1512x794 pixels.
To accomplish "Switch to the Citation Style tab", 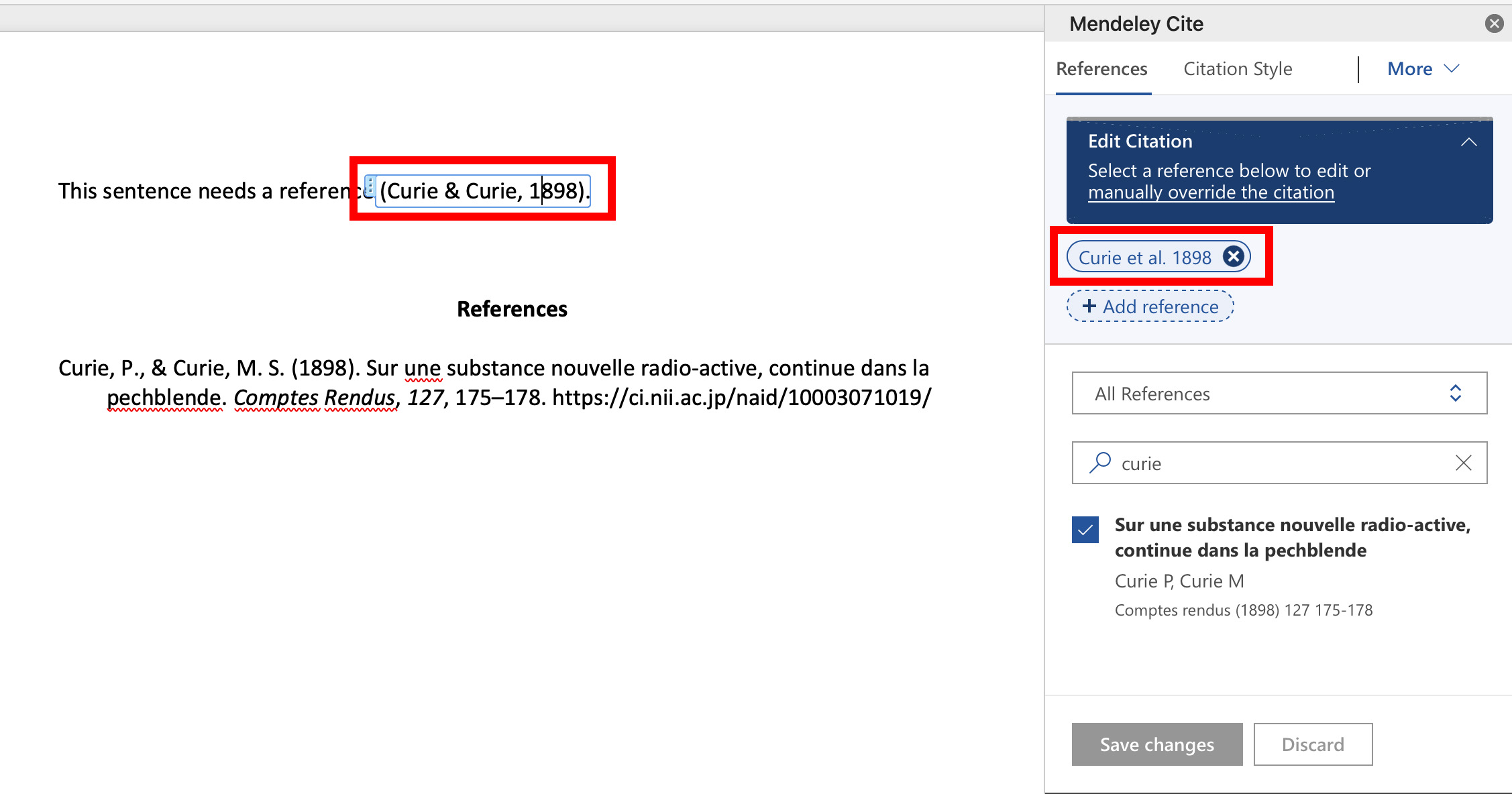I will click(1237, 68).
